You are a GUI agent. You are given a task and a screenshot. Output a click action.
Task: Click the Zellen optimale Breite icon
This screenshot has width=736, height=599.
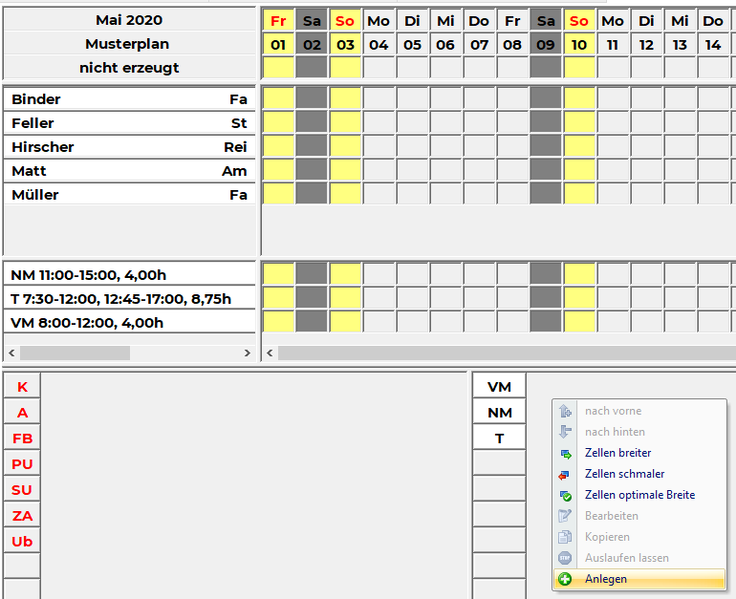565,495
